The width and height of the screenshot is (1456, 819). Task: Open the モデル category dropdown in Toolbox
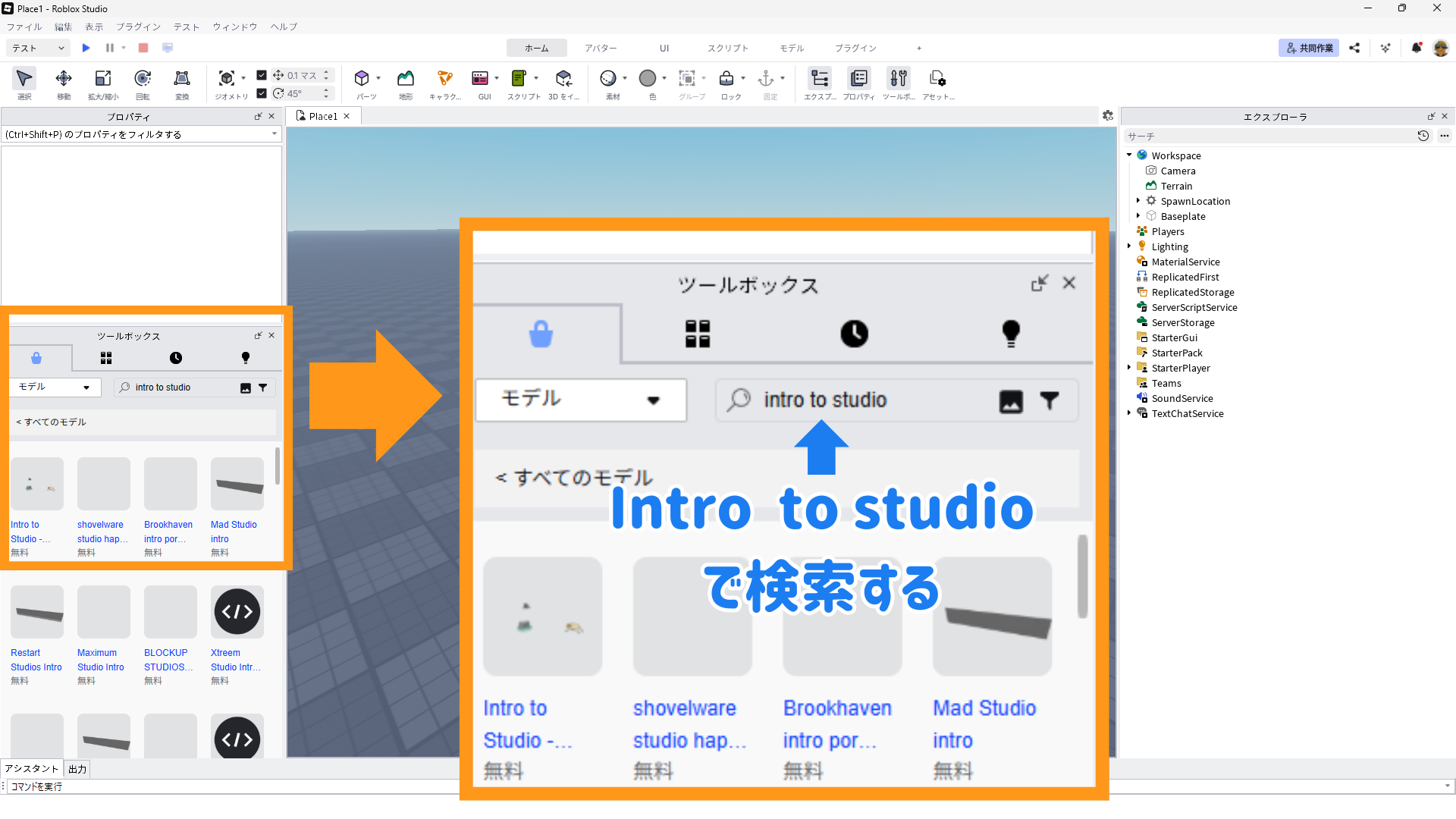pos(55,388)
